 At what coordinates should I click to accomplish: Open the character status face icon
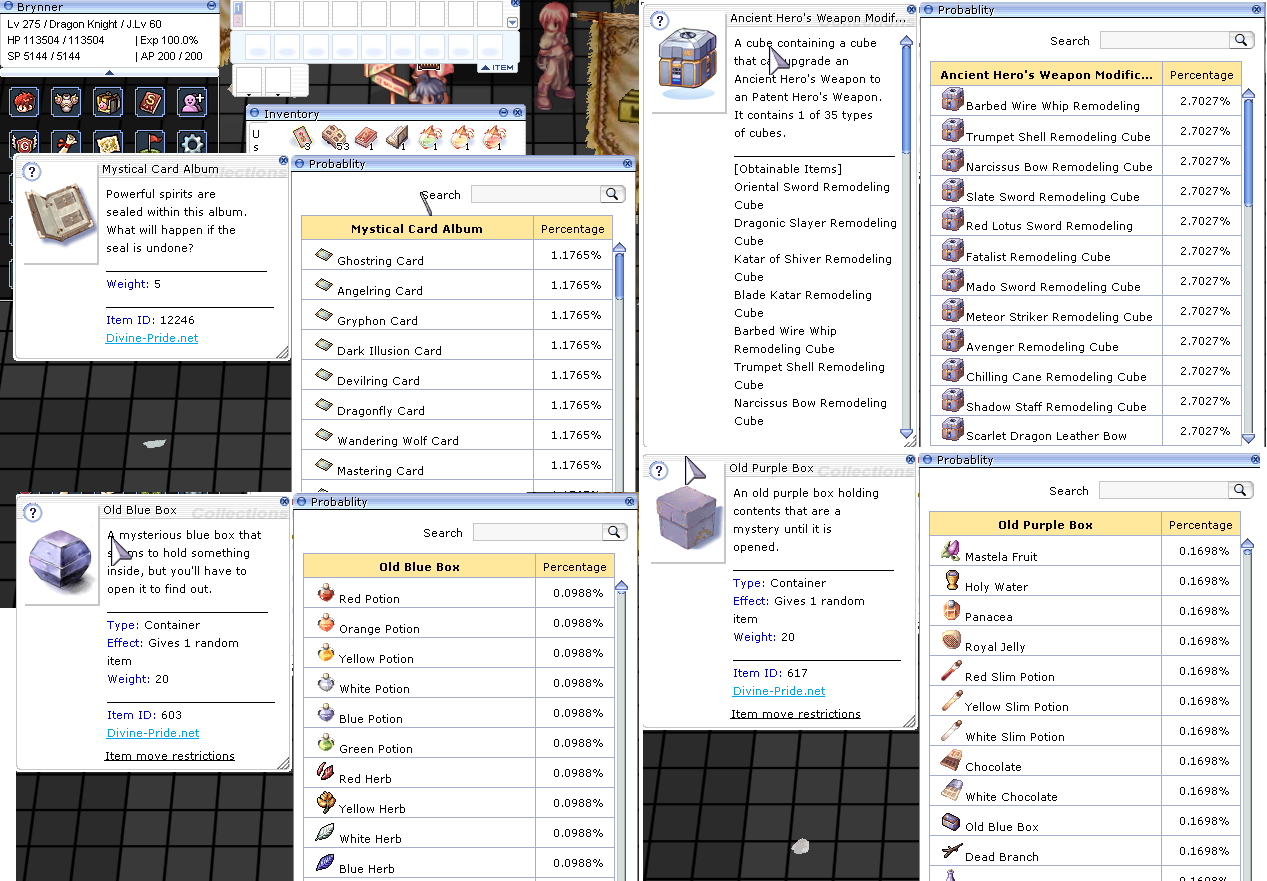pyautogui.click(x=24, y=102)
